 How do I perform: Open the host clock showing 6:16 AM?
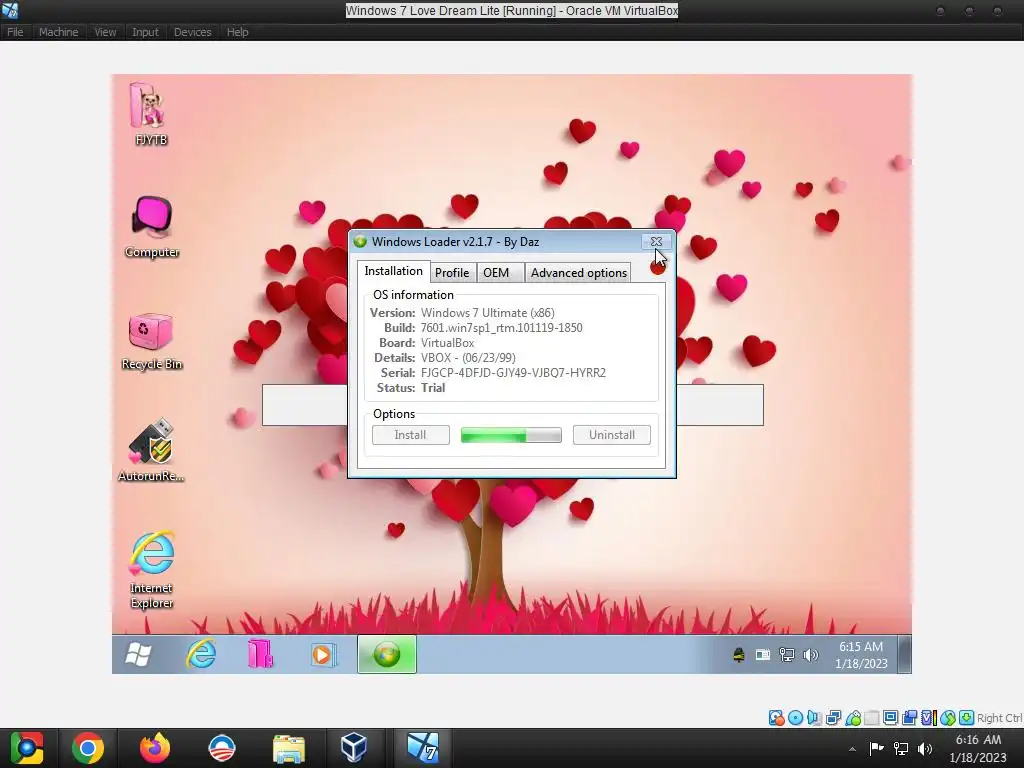(978, 748)
